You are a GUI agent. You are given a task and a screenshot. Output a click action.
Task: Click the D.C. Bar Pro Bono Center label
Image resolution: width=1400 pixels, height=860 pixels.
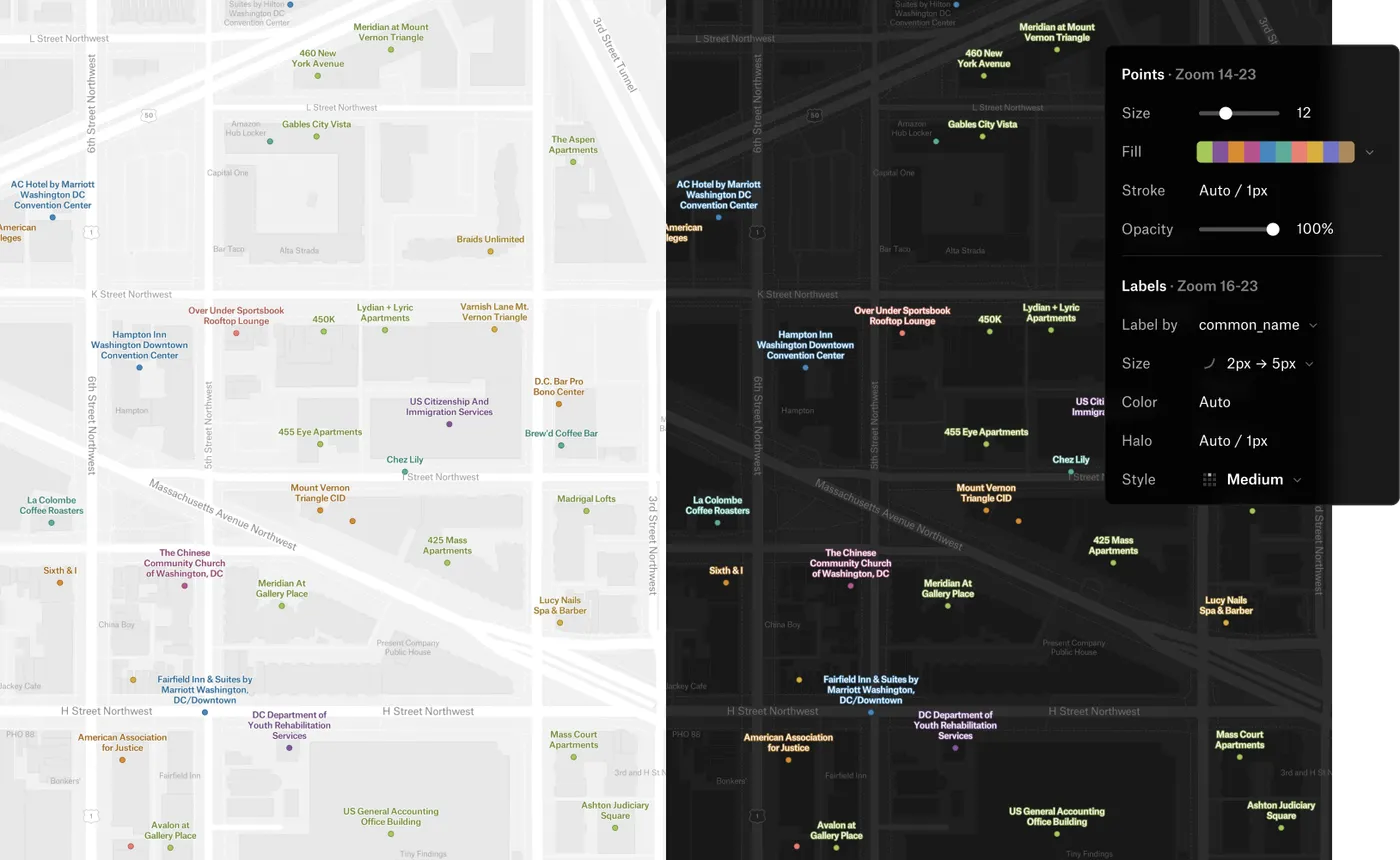559,386
